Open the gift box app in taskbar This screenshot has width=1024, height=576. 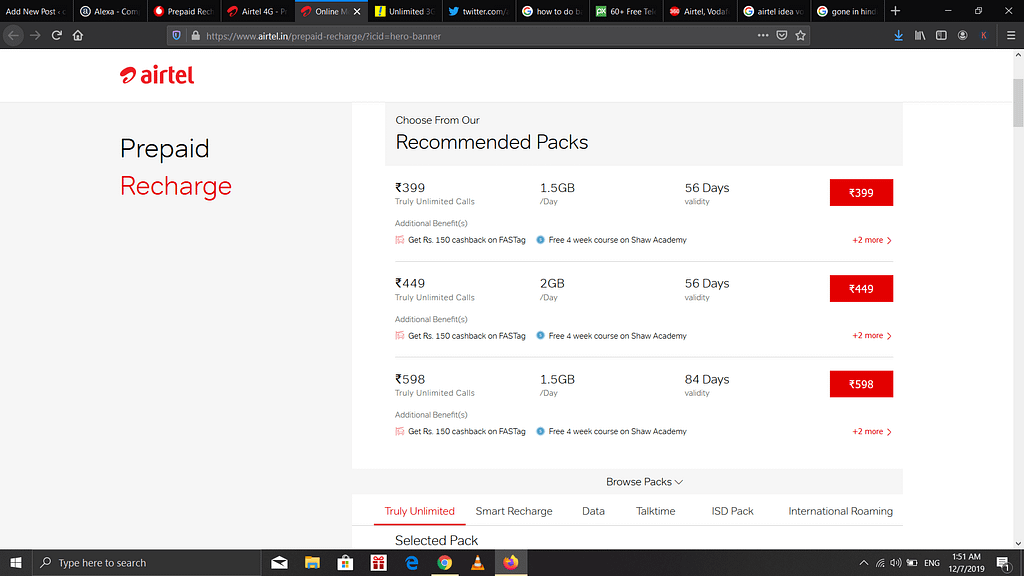point(379,562)
